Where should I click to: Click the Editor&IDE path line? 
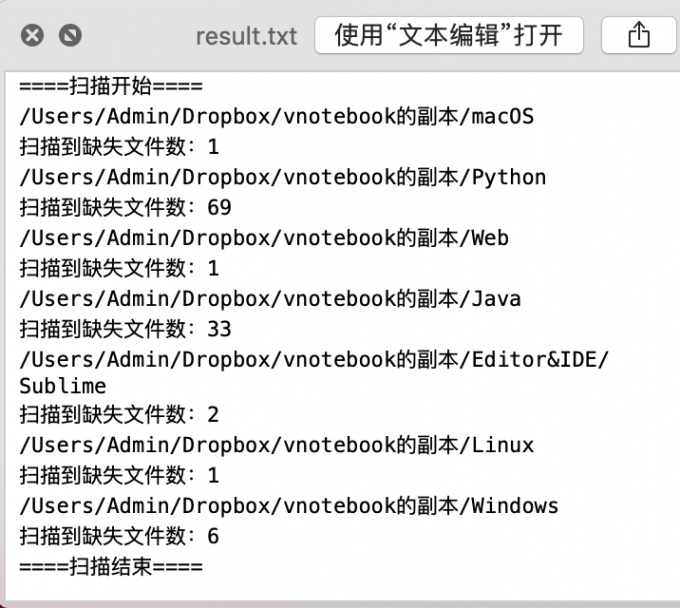click(x=314, y=360)
